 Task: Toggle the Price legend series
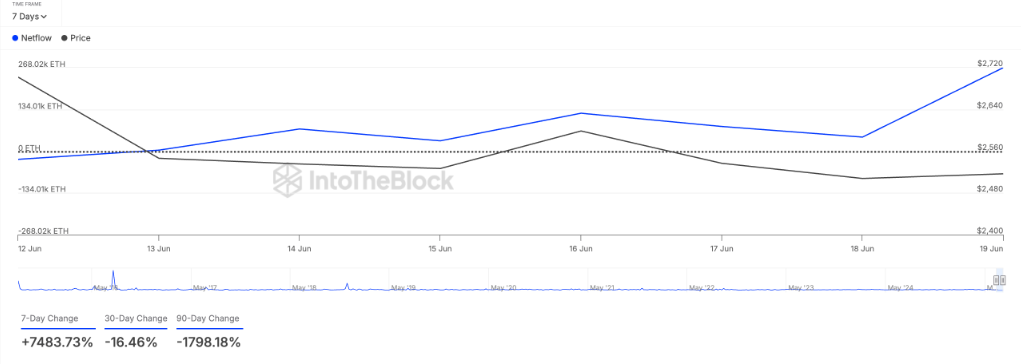click(76, 38)
